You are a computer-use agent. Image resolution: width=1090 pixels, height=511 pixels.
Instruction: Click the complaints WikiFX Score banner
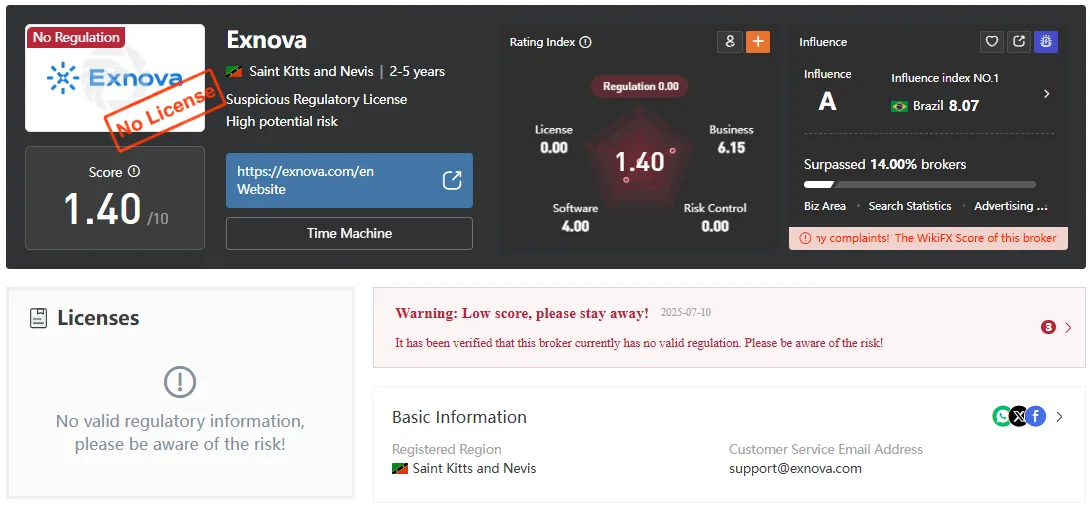[x=928, y=238]
